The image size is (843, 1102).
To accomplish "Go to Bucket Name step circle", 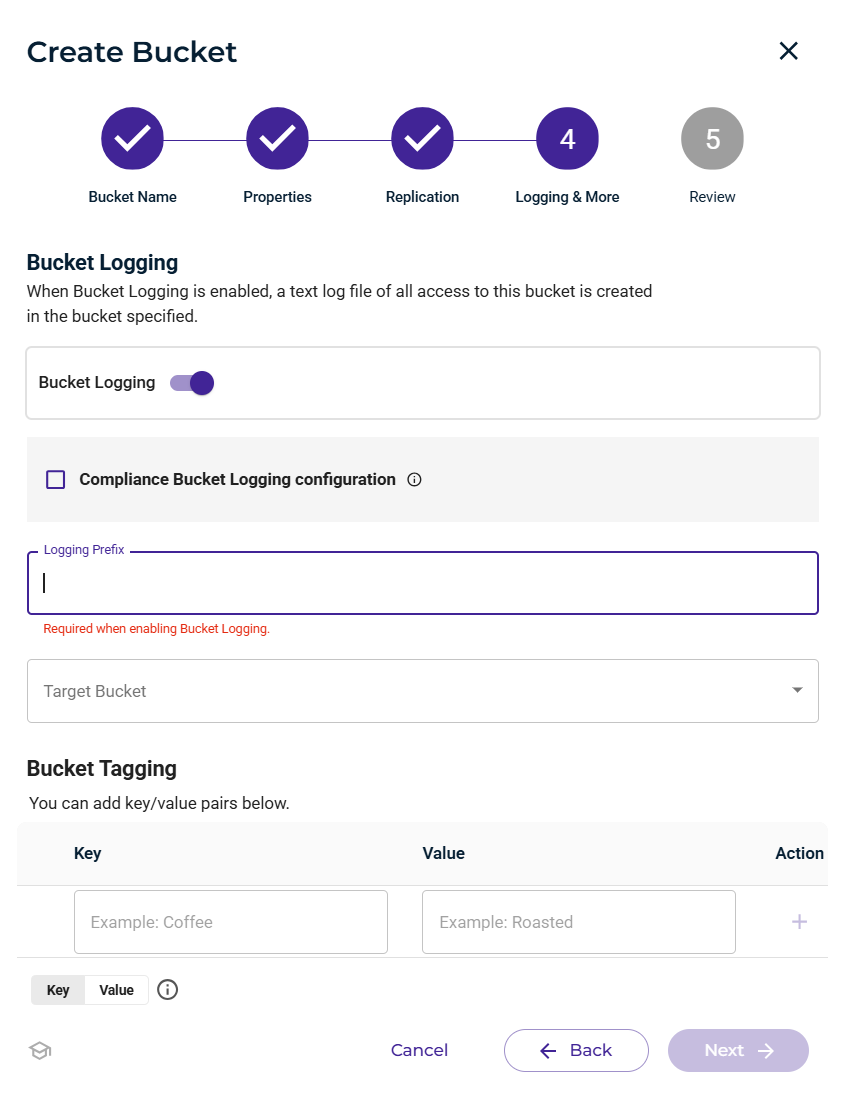I will click(x=132, y=138).
